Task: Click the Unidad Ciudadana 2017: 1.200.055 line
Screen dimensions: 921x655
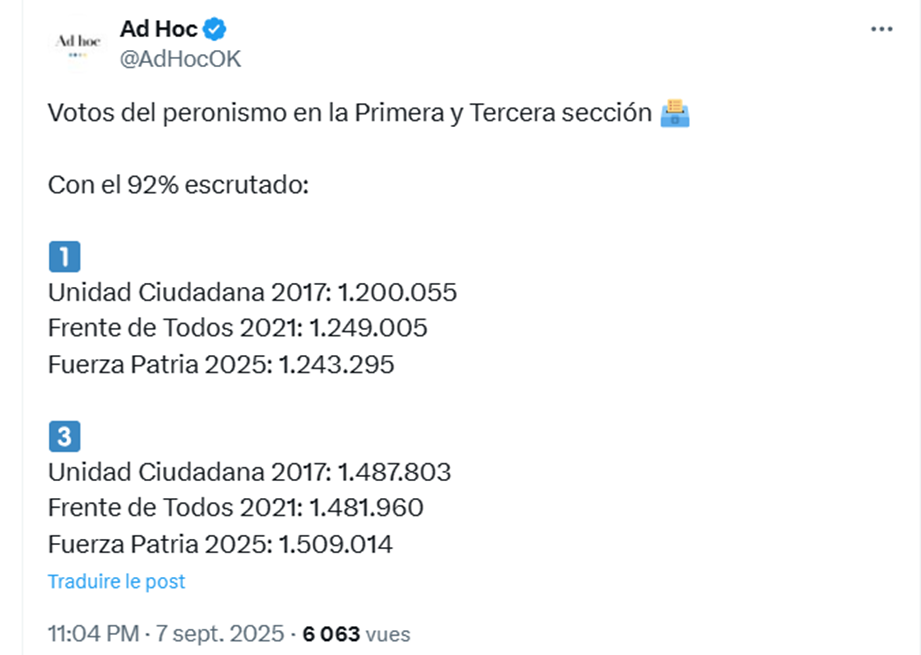Action: click(x=252, y=293)
